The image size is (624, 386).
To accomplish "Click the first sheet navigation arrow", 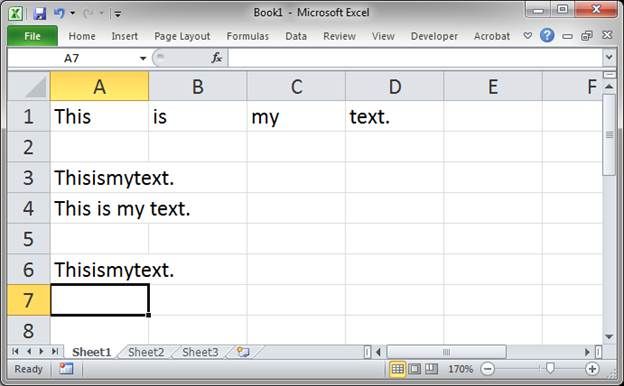I will 16,351.
